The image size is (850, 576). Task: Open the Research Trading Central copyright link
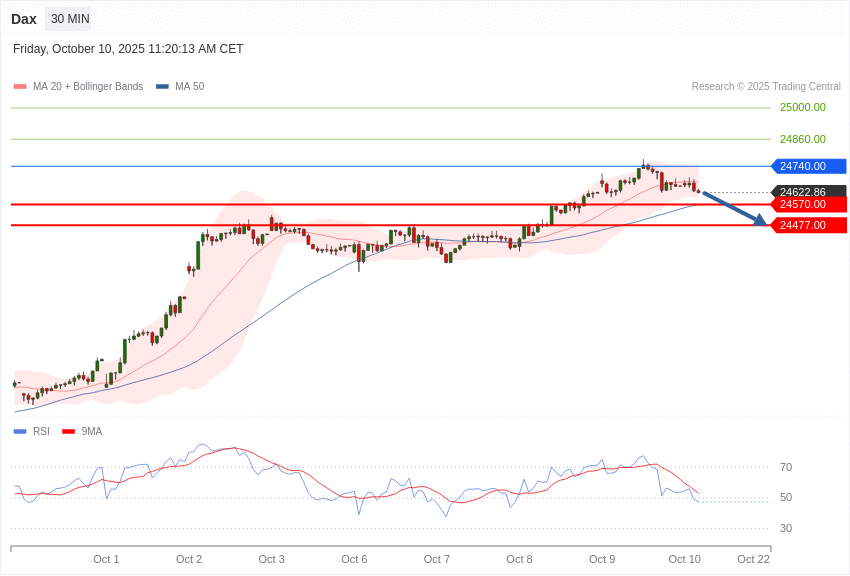point(766,87)
